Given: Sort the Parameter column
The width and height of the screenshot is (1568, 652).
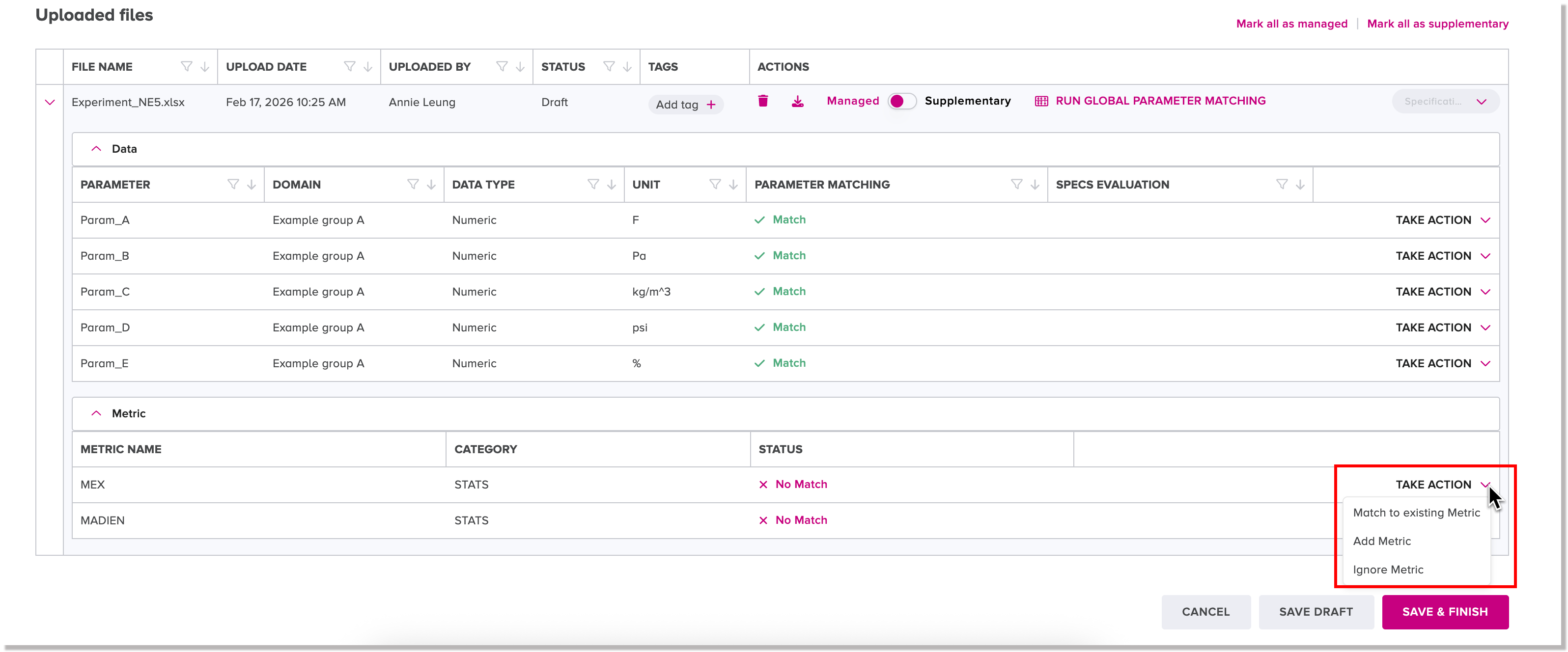Looking at the screenshot, I should (x=252, y=184).
